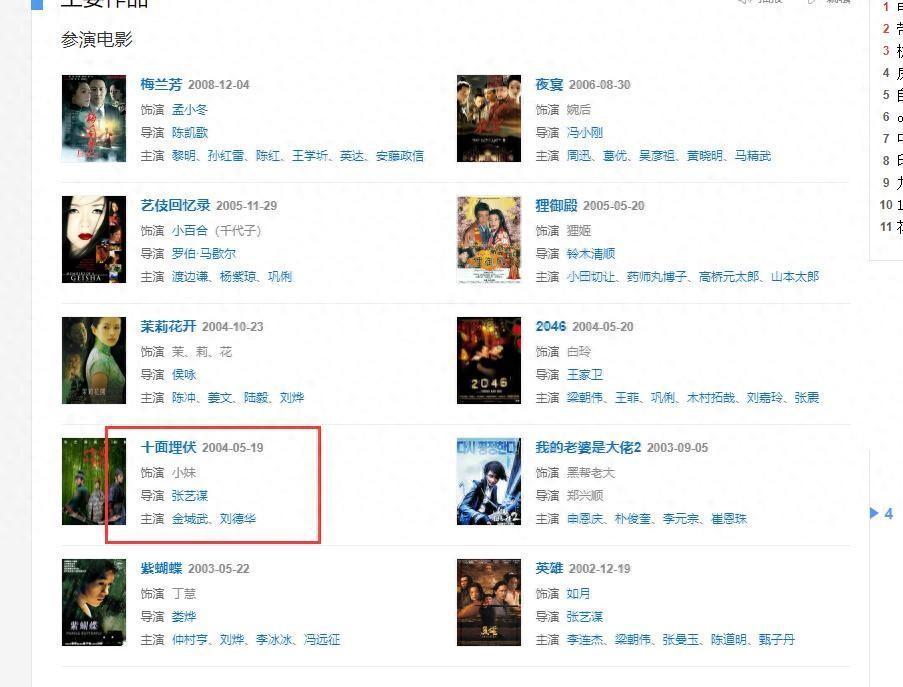Click the 艺伎回忆录 poster thumbnail
Image resolution: width=903 pixels, height=687 pixels.
coord(94,239)
